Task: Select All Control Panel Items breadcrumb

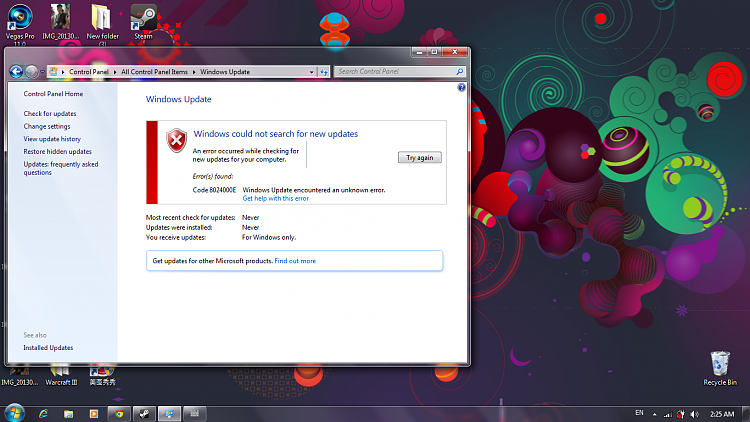Action: (x=154, y=72)
